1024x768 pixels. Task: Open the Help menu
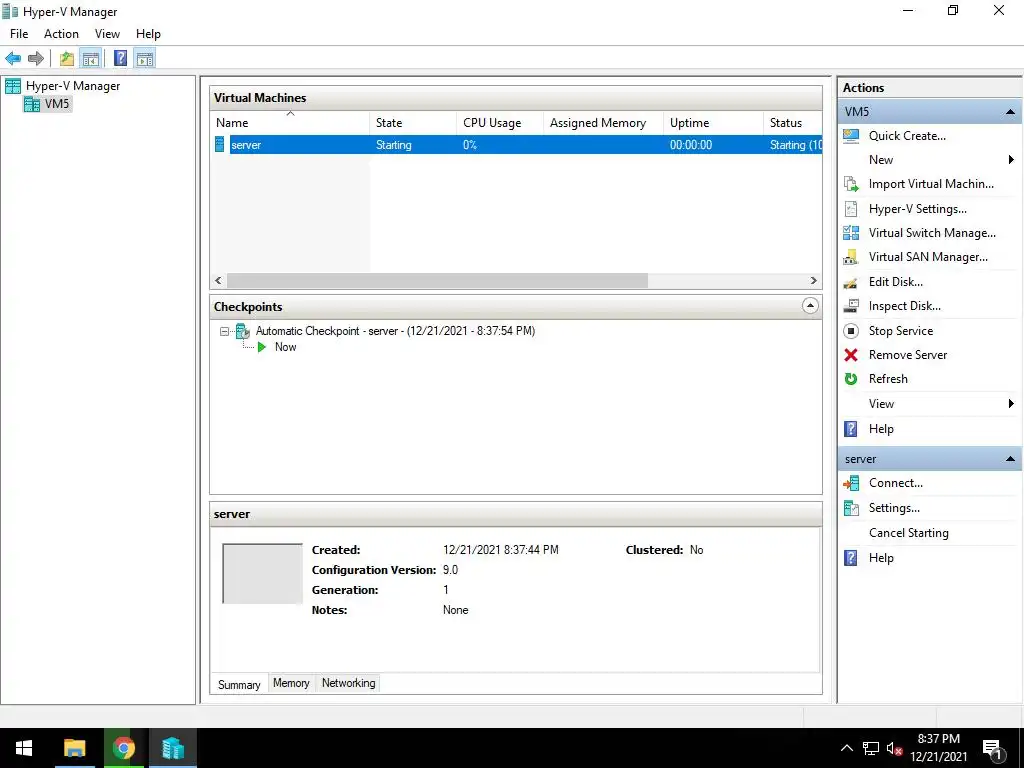148,34
